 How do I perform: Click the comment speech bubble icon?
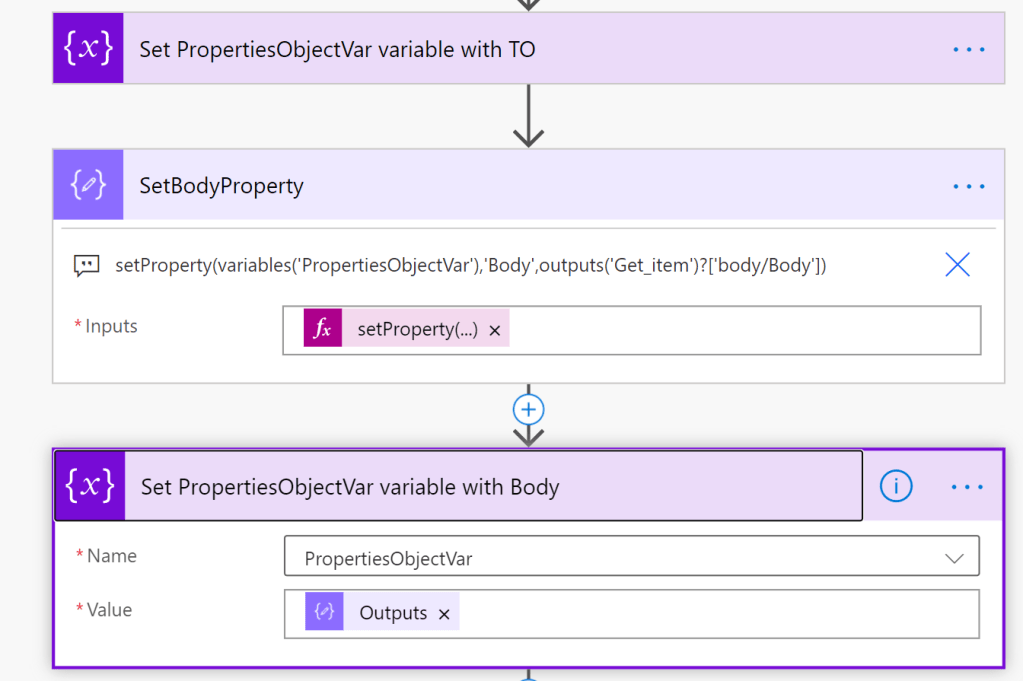pyautogui.click(x=87, y=265)
